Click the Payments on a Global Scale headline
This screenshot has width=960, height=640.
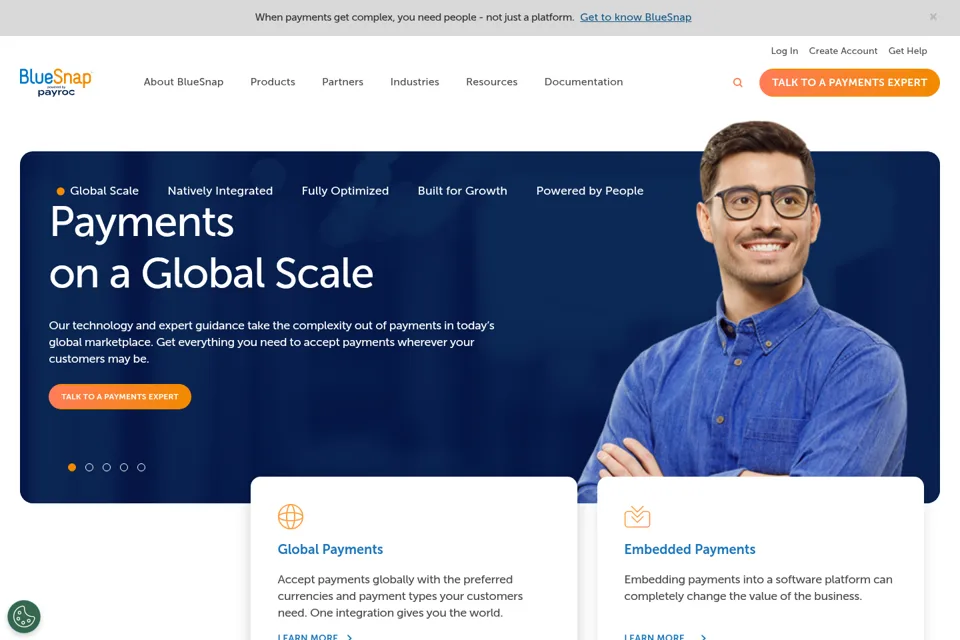(x=211, y=247)
